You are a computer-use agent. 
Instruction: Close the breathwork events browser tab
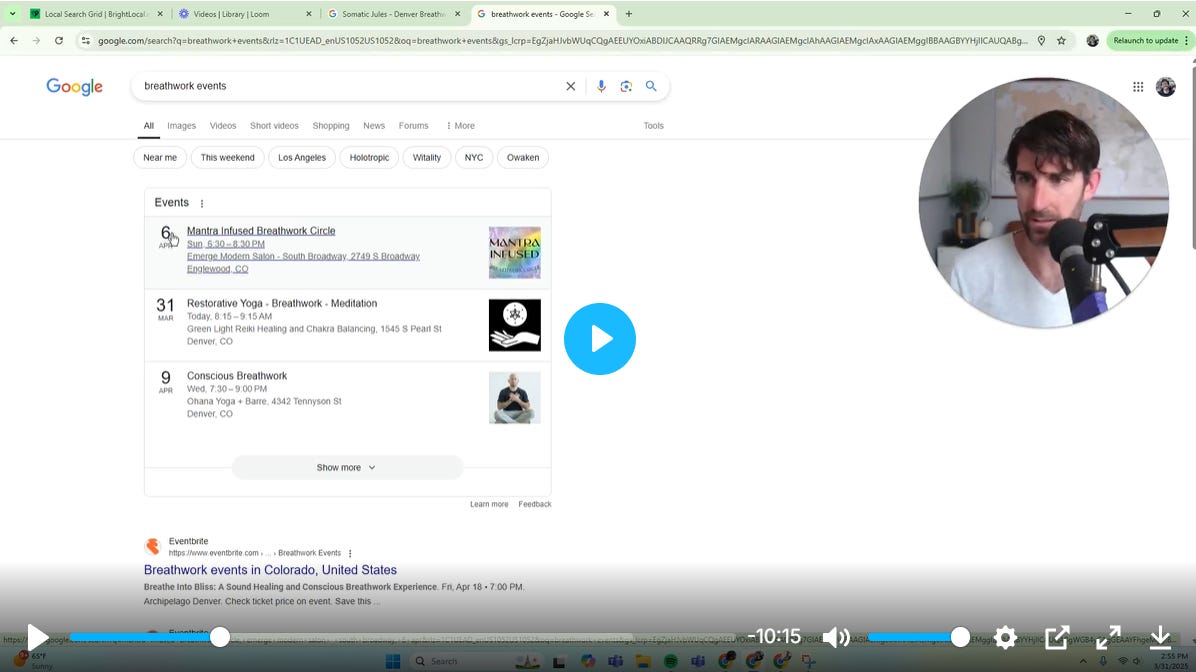tap(606, 14)
